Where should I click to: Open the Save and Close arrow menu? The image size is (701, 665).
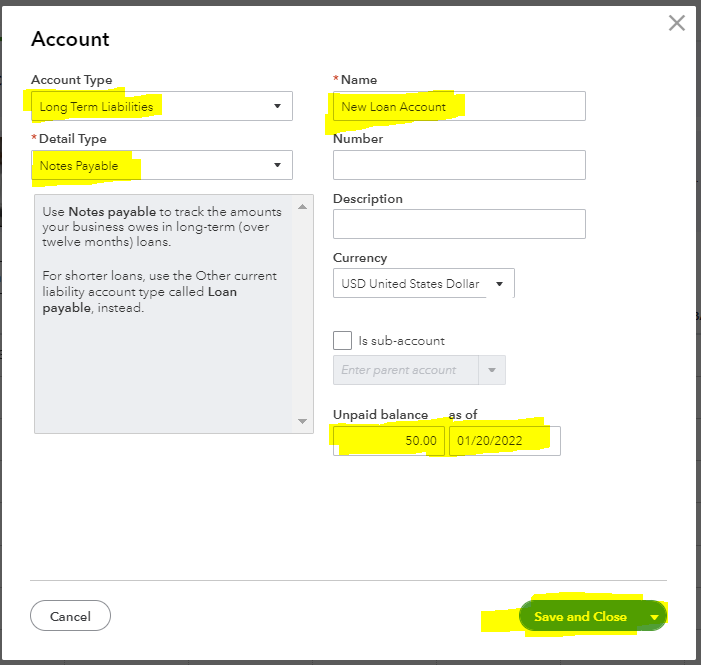click(x=655, y=617)
